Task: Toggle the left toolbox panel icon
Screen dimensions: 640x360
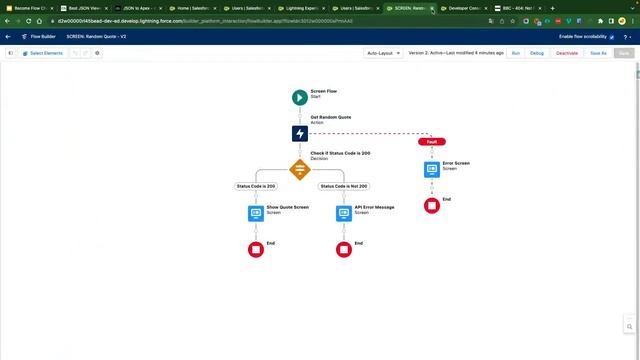Action: click(11, 53)
